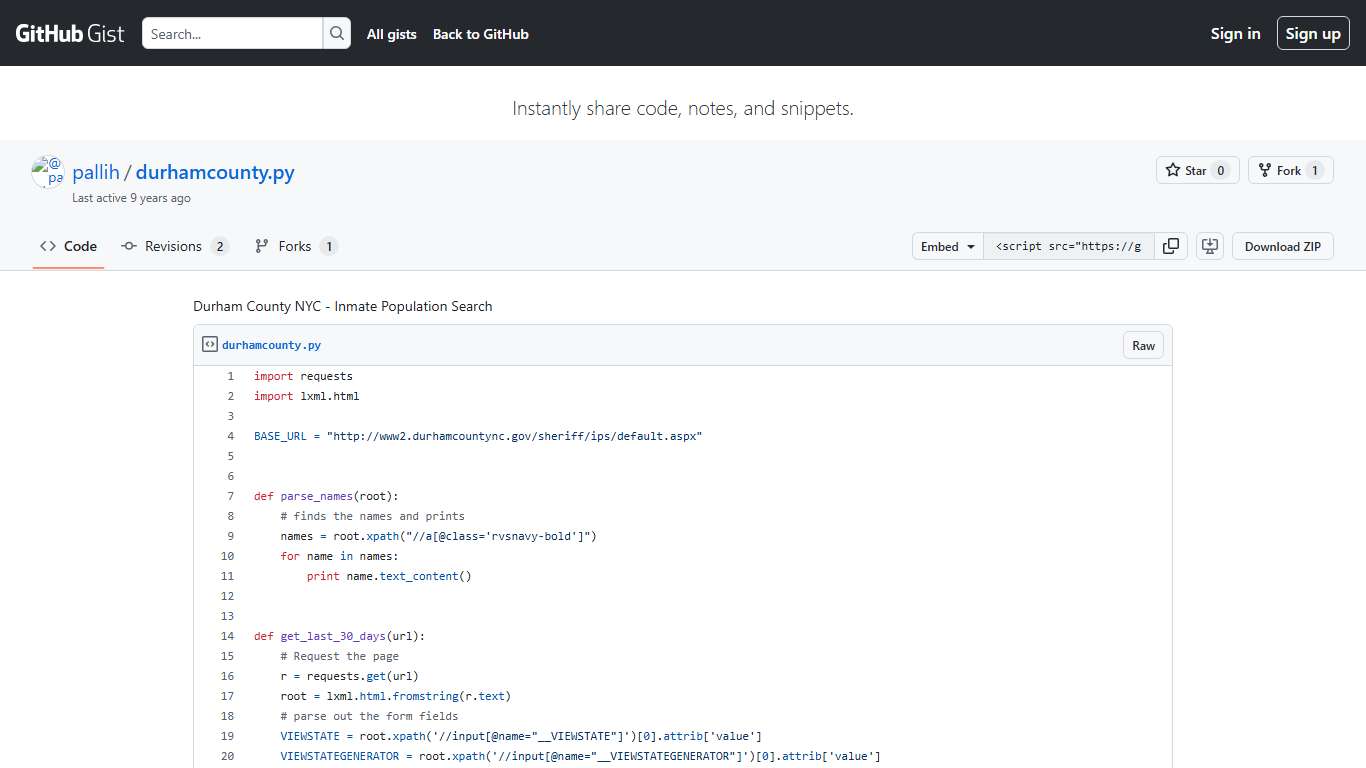Click the Fork icon on the Fork button

[x=1264, y=170]
